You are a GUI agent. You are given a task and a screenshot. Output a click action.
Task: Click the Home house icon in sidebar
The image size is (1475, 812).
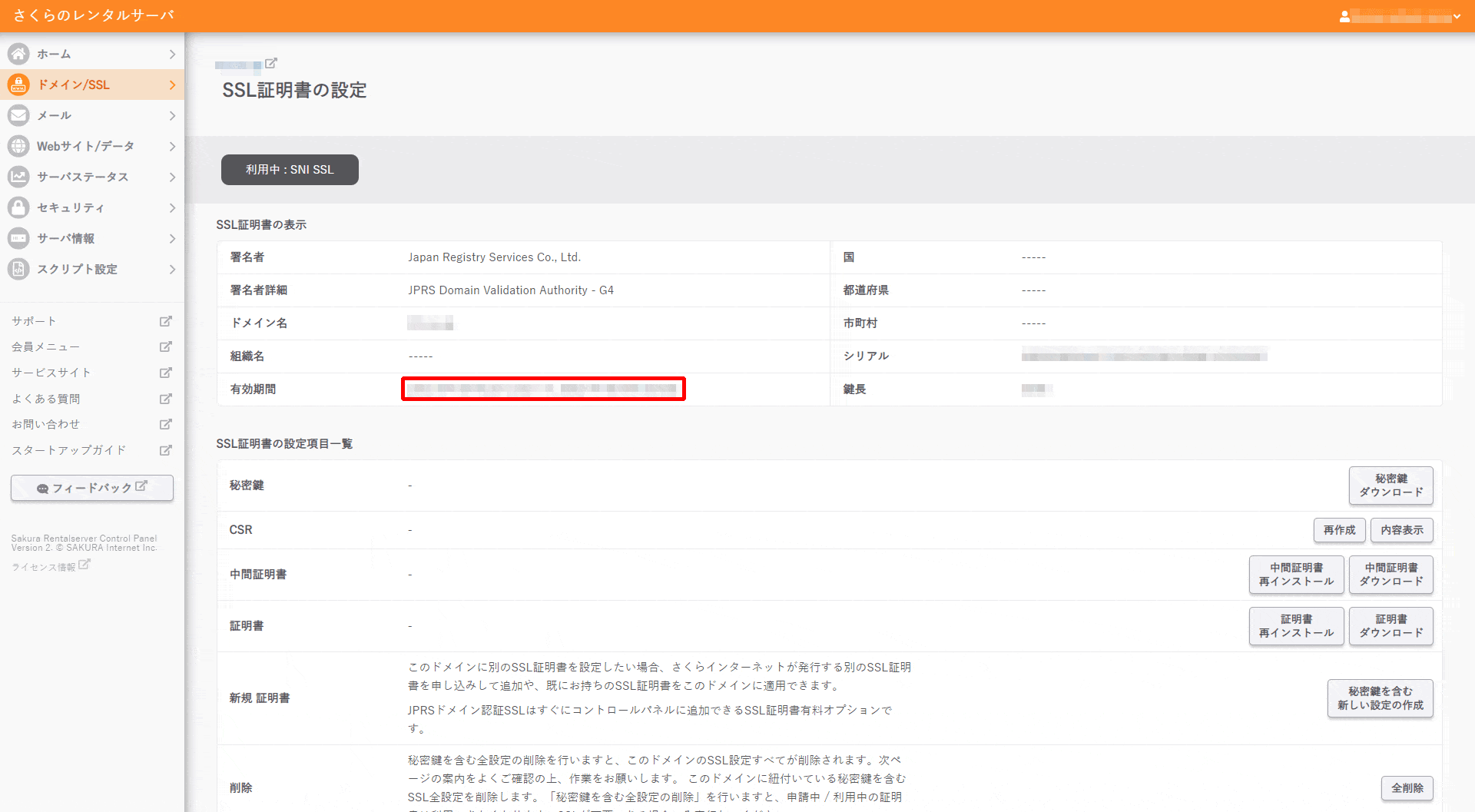[x=18, y=54]
